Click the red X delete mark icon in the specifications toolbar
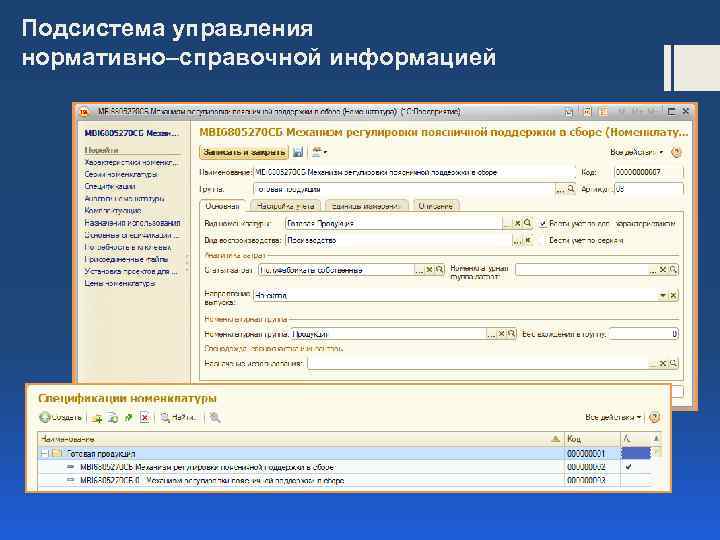 145,418
